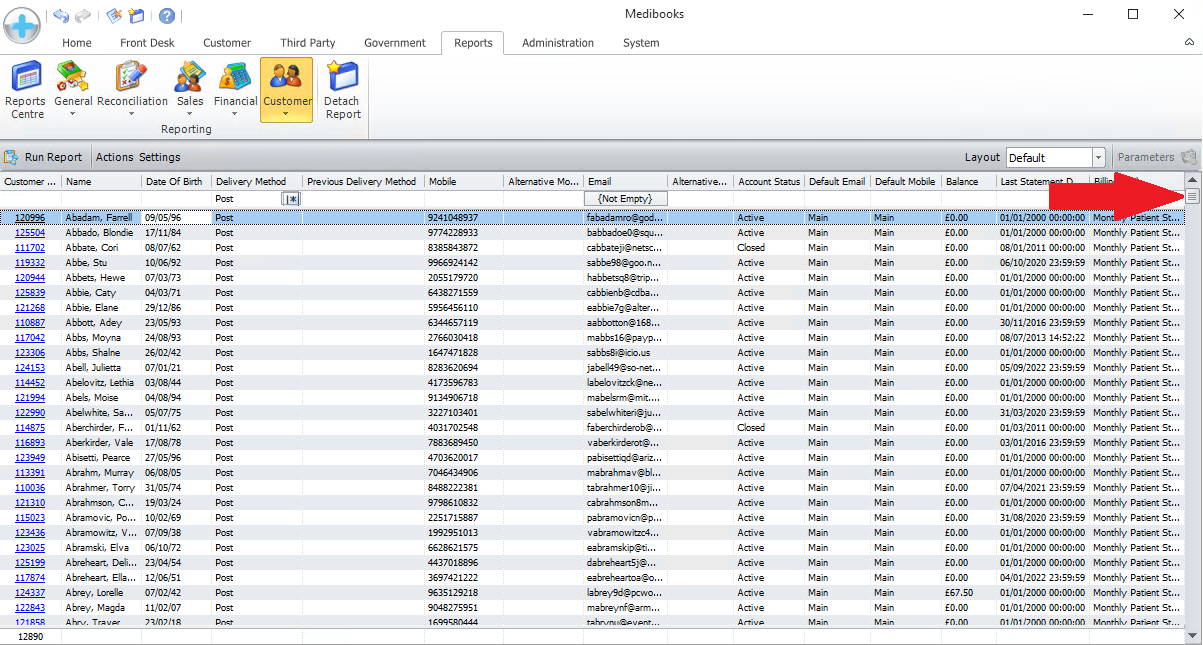Open customer number 120996 link
Image resolution: width=1203 pixels, height=645 pixels.
30,217
